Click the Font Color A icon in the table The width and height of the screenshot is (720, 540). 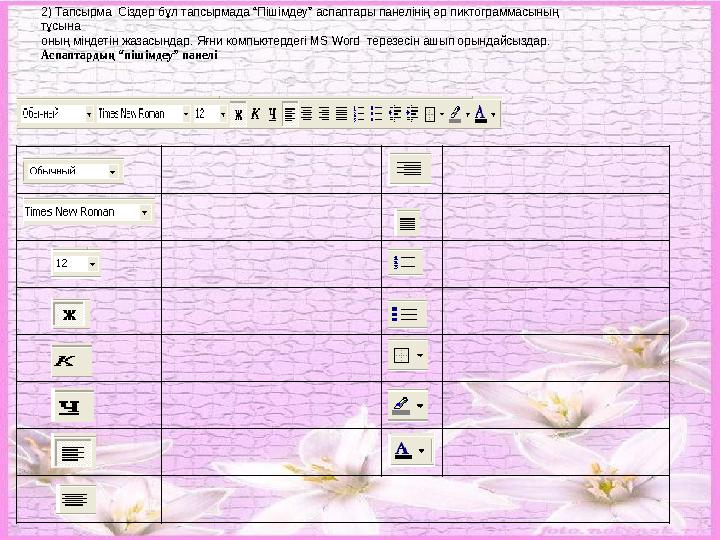click(x=402, y=450)
